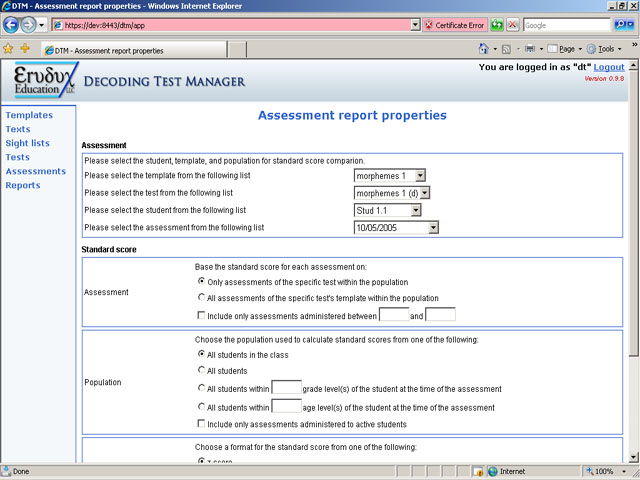Click the red Stop loading icon

[x=513, y=25]
